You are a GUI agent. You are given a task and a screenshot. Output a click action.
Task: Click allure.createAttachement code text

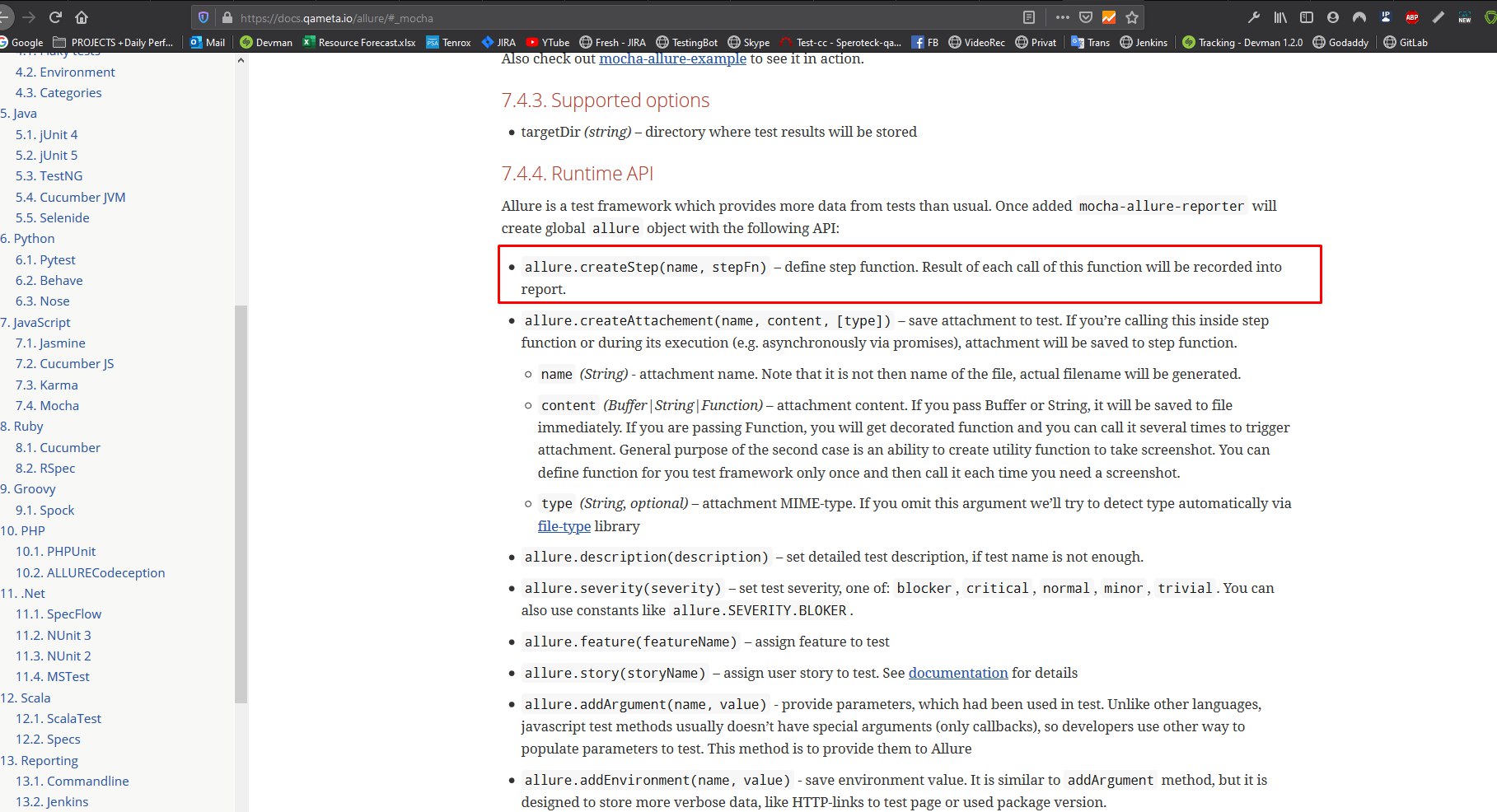pos(708,320)
